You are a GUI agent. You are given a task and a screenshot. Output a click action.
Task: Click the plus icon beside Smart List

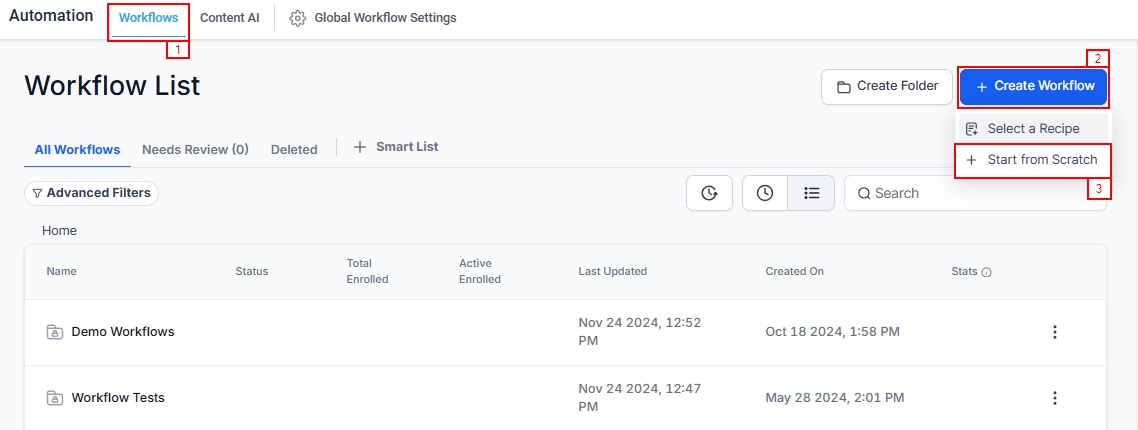(x=360, y=147)
